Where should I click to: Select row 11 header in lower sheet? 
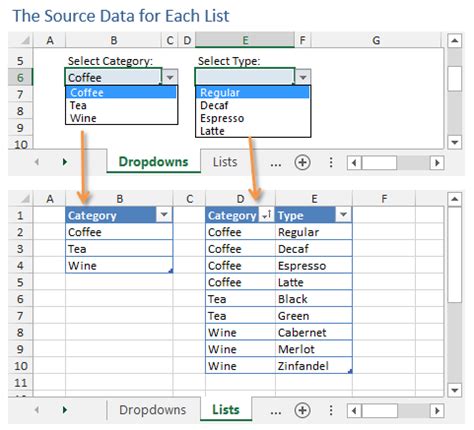tap(20, 382)
